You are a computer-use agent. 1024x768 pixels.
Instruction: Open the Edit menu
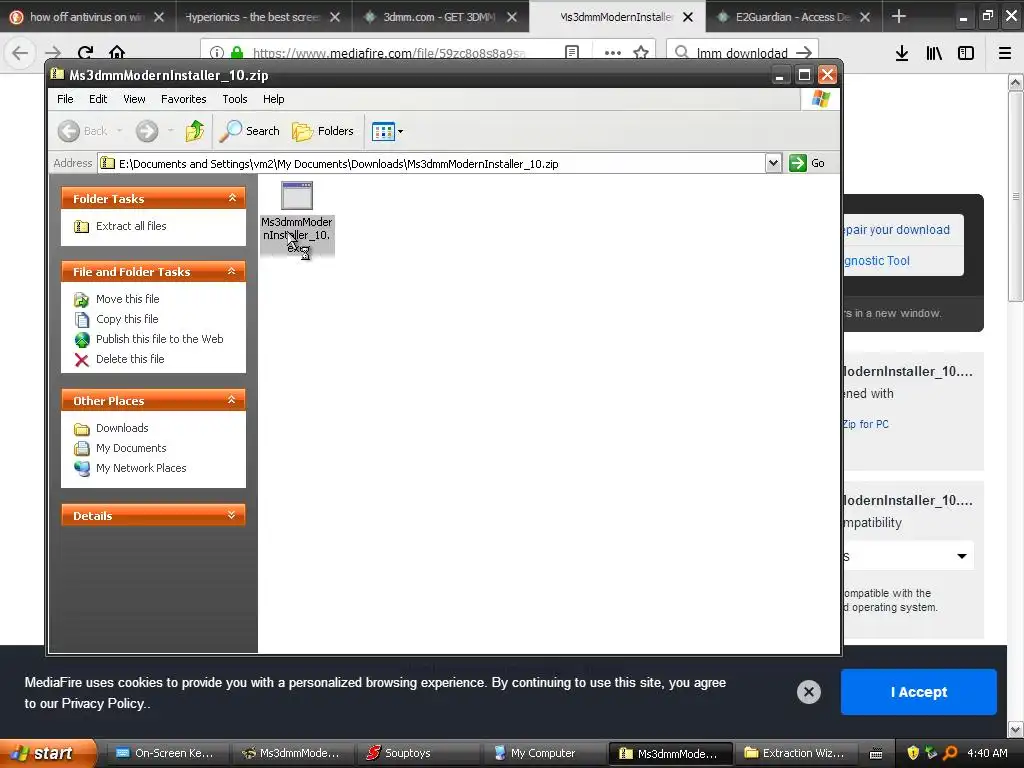tap(98, 99)
